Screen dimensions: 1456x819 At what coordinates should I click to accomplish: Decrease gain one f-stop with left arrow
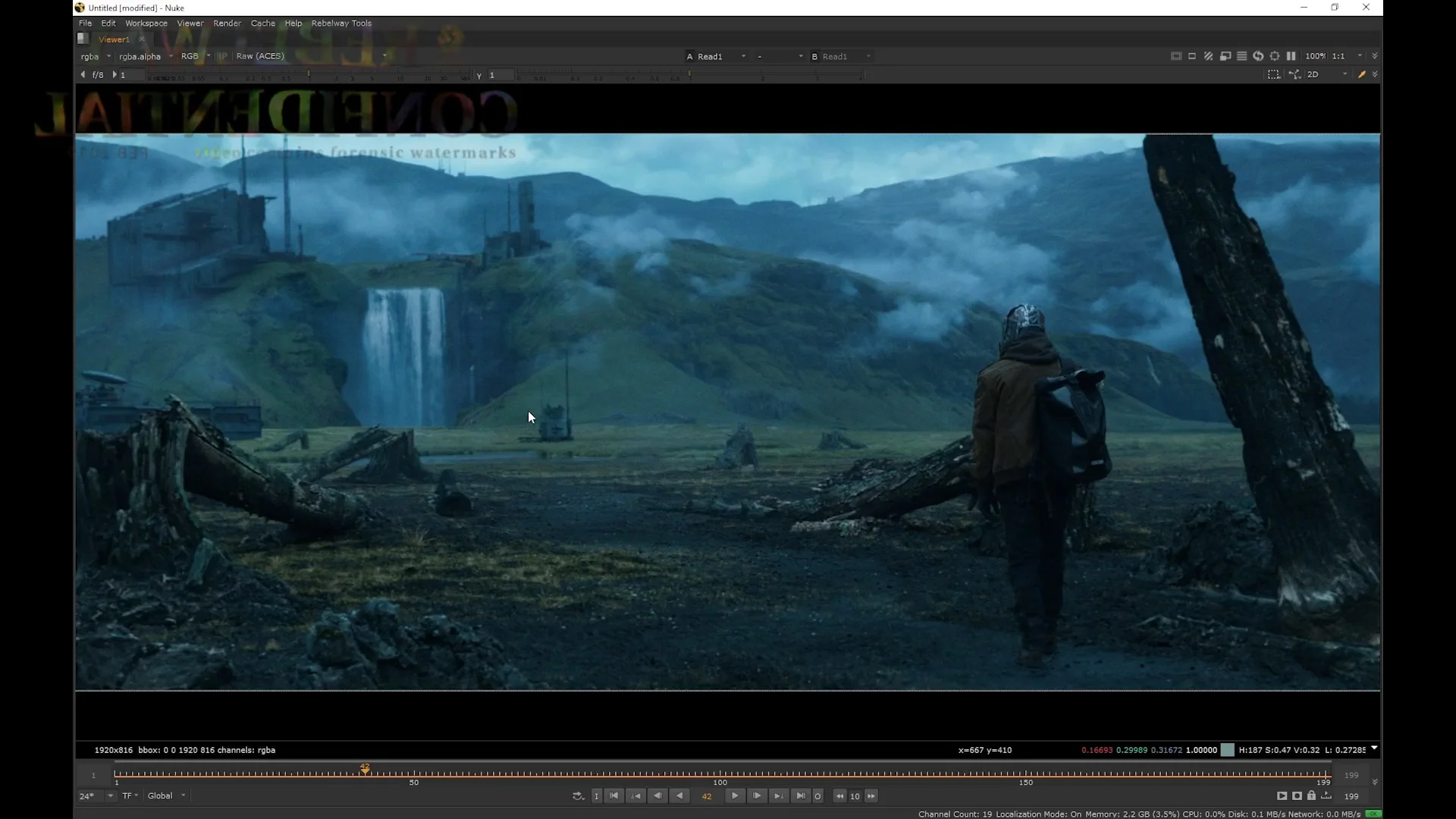tap(83, 74)
